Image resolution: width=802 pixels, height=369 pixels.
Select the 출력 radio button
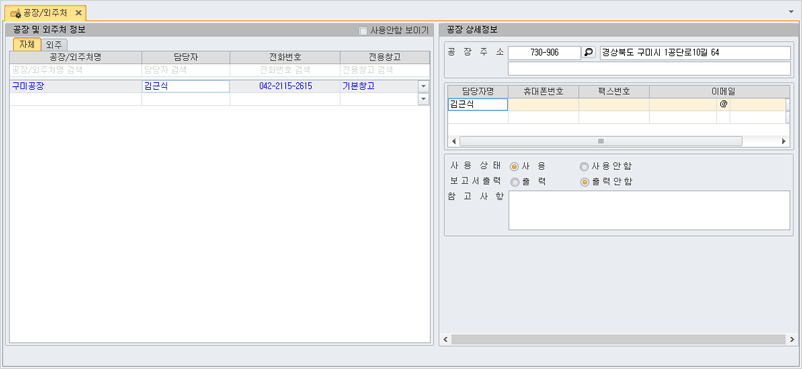point(514,182)
